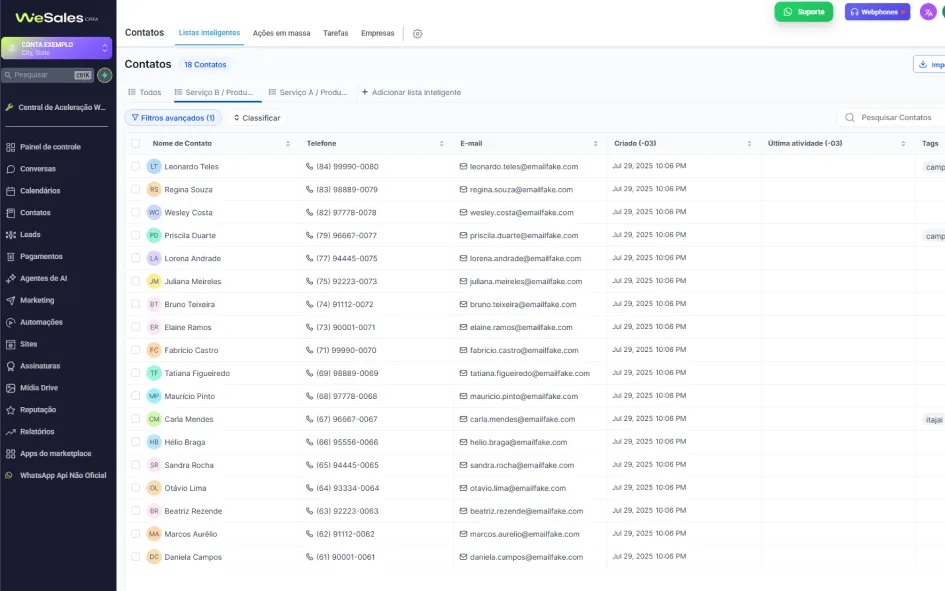Screen dimensions: 945x591
Task: Open Filtros avançados (1) button
Action: click(173, 118)
